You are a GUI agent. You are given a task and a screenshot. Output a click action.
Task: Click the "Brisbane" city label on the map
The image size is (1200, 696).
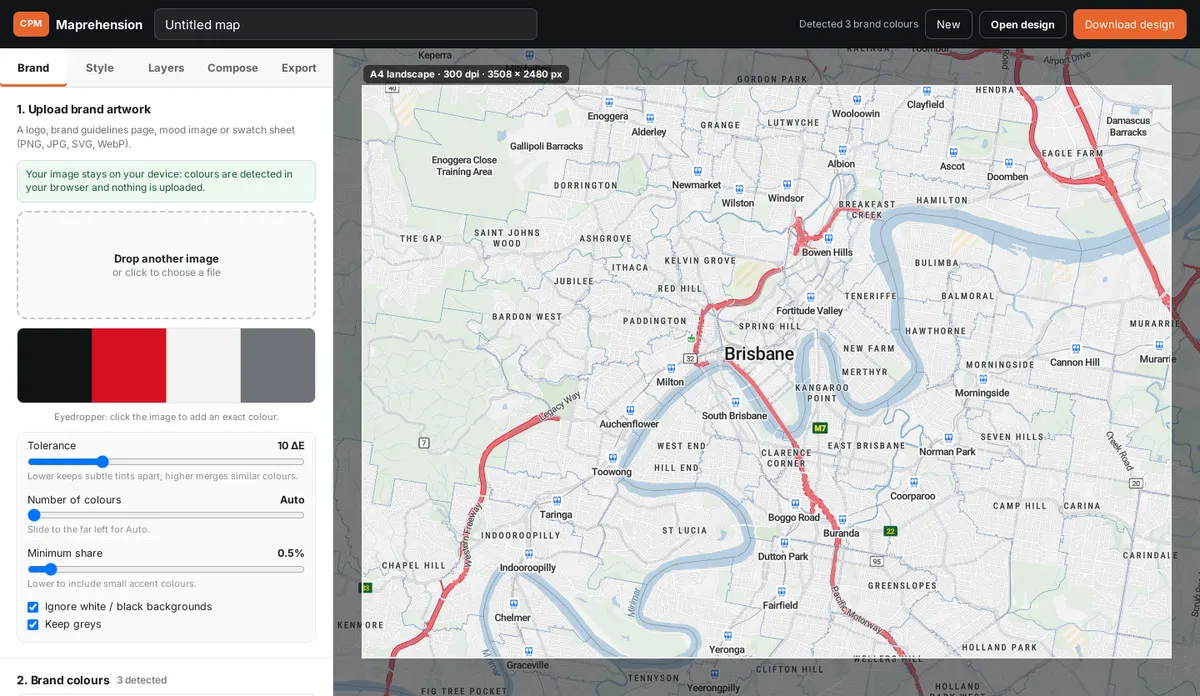point(759,354)
